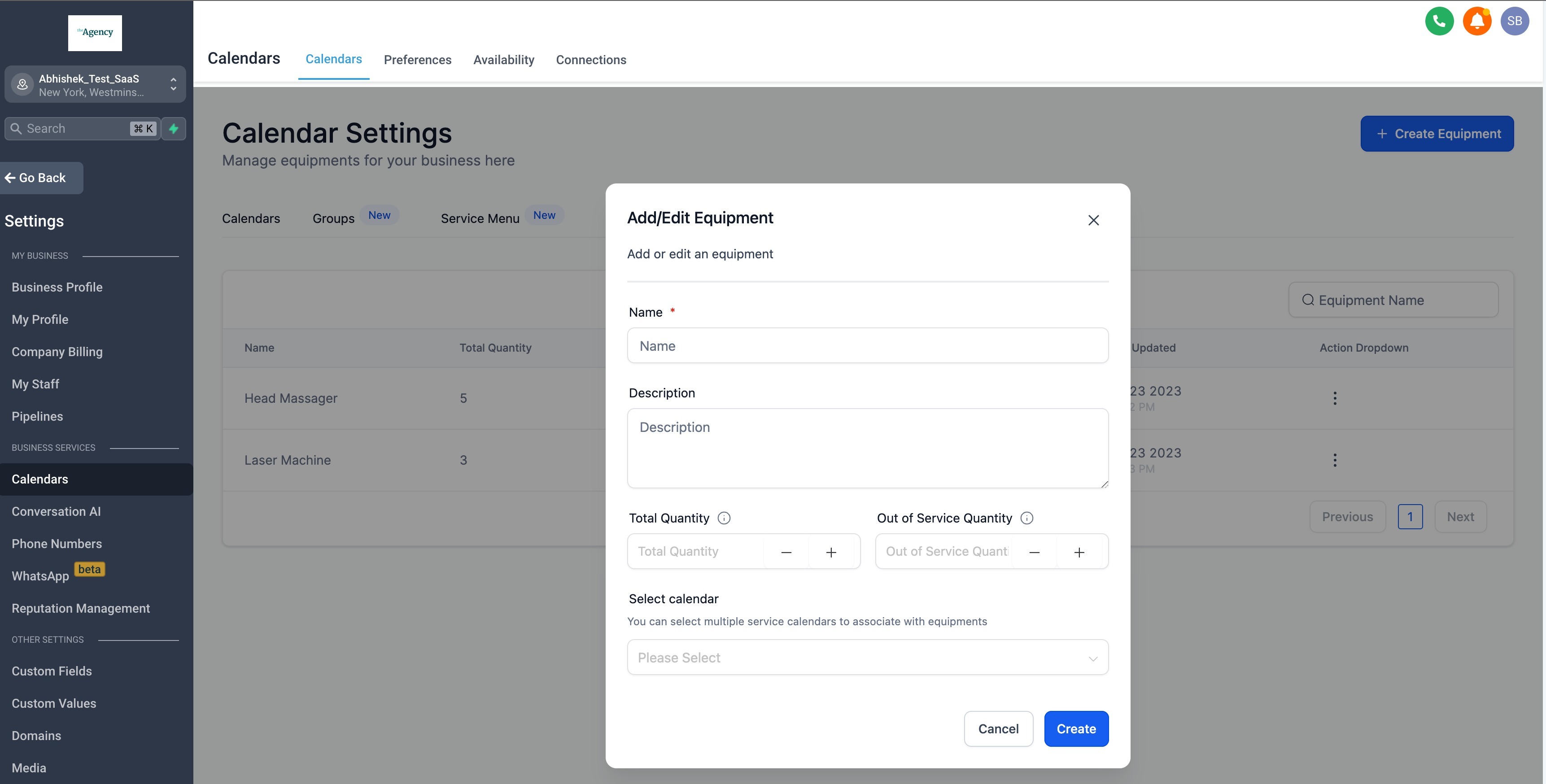Image resolution: width=1546 pixels, height=784 pixels.
Task: Close the Add/Edit Equipment dialog
Action: click(x=1093, y=220)
